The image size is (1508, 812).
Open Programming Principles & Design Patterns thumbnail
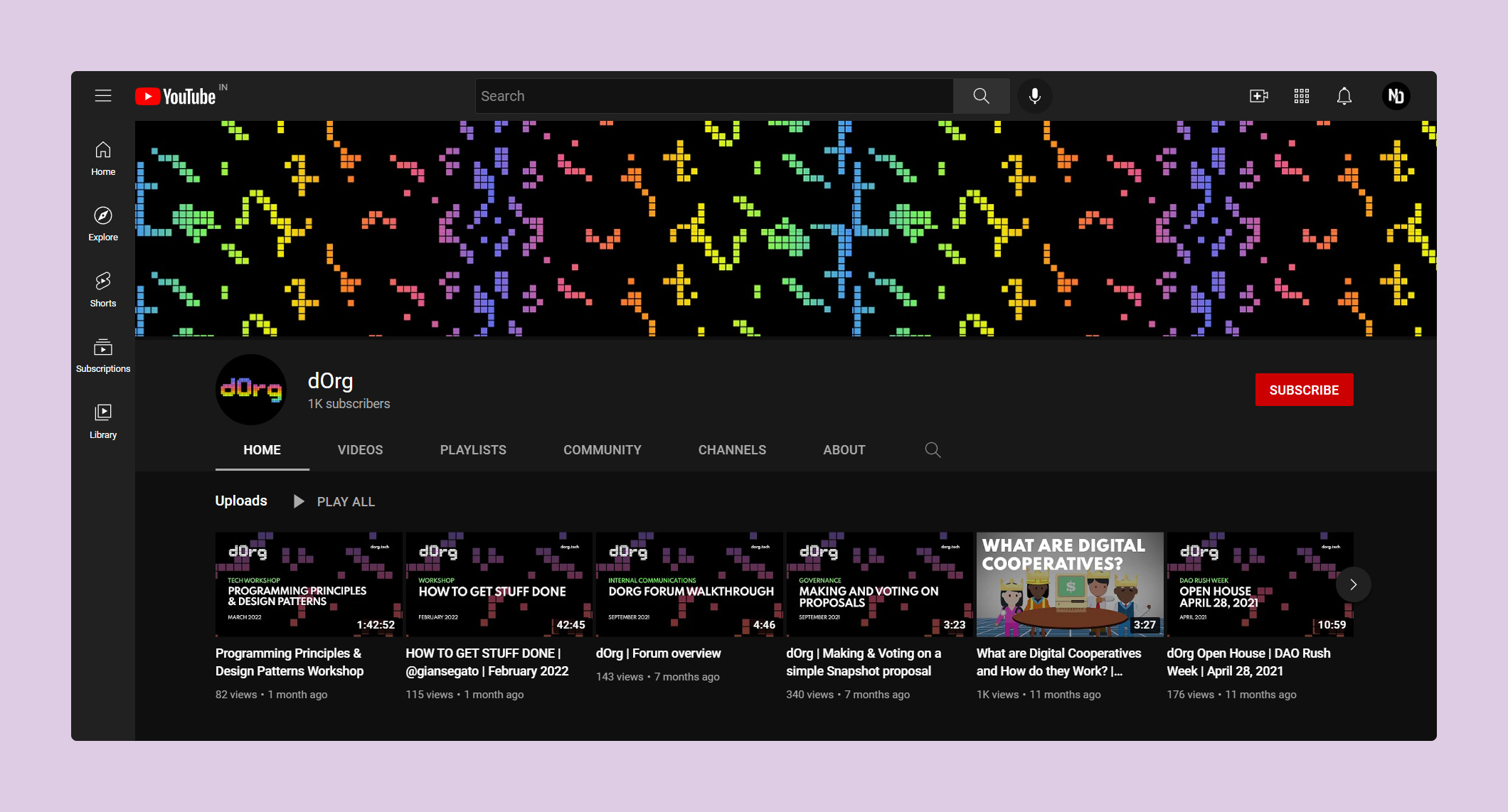click(x=309, y=584)
